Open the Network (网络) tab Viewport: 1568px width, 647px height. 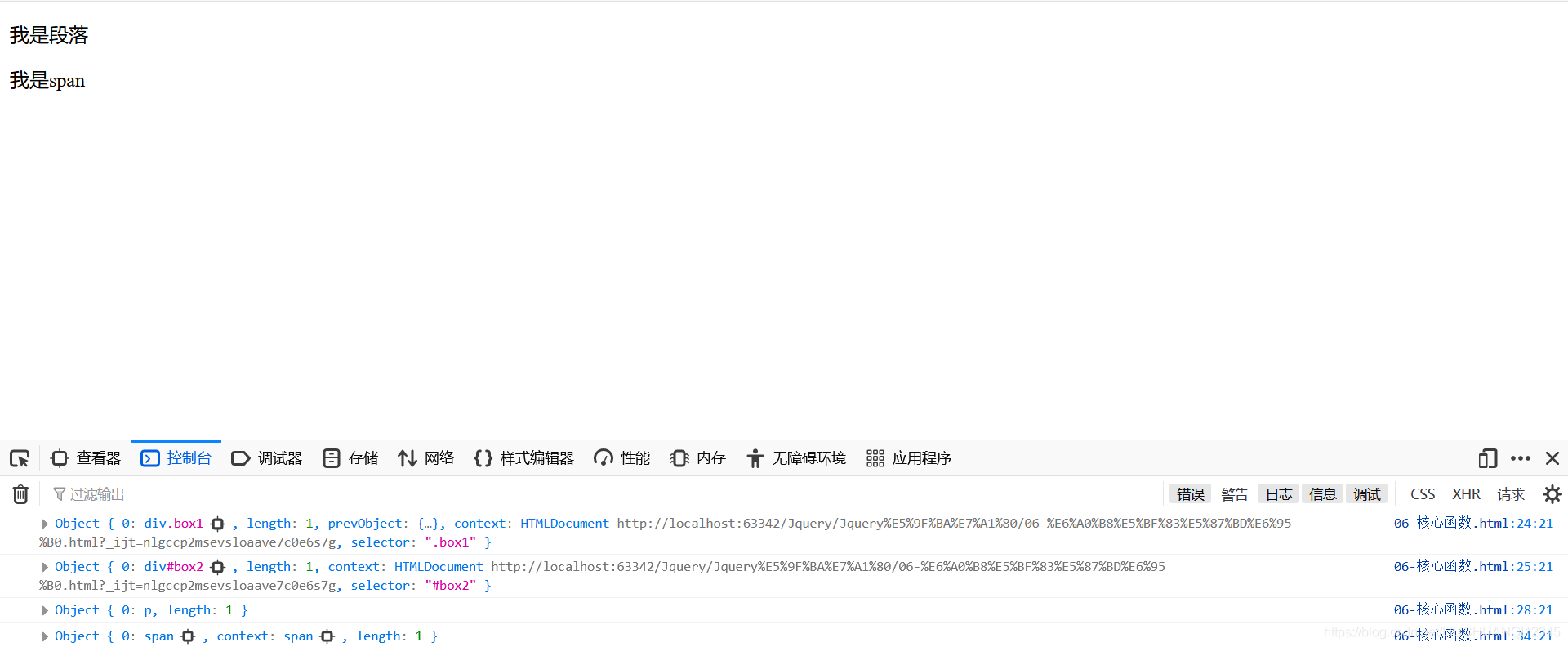tap(426, 458)
